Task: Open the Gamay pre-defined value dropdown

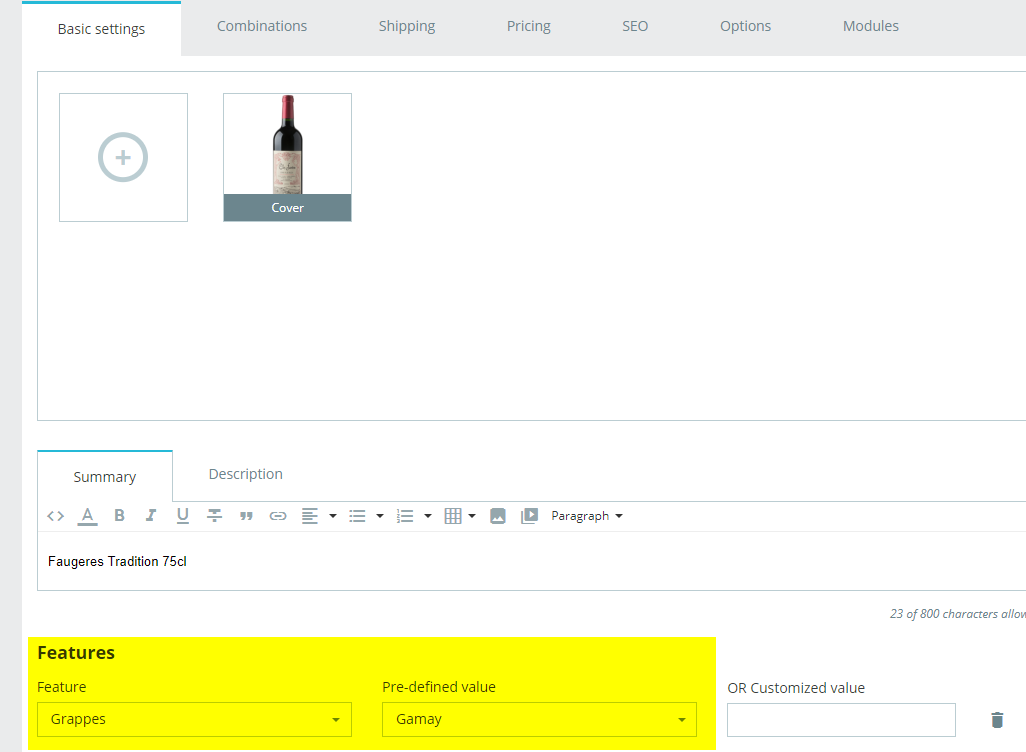Action: point(539,719)
